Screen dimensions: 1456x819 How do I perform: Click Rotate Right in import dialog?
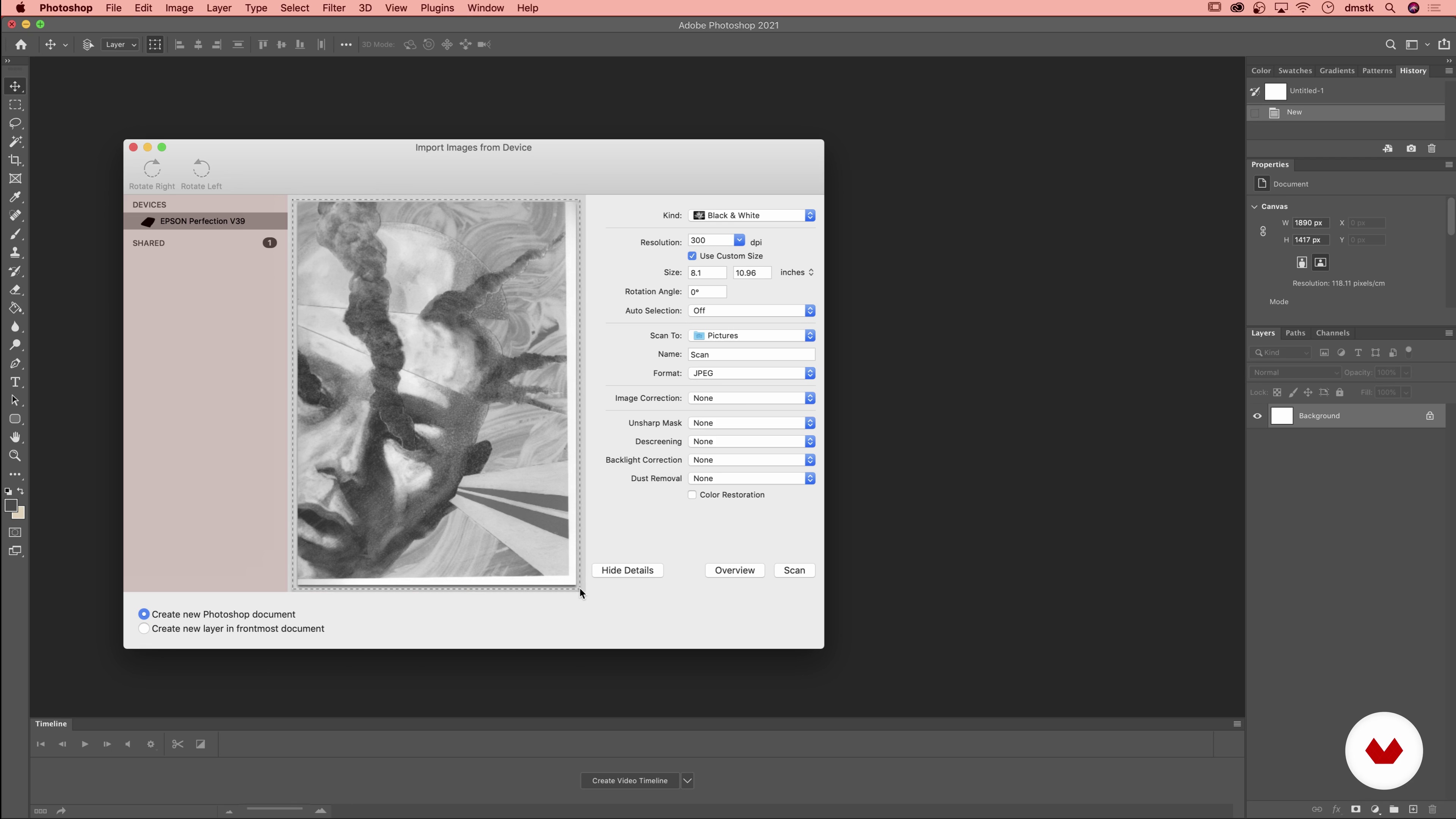pos(152,174)
